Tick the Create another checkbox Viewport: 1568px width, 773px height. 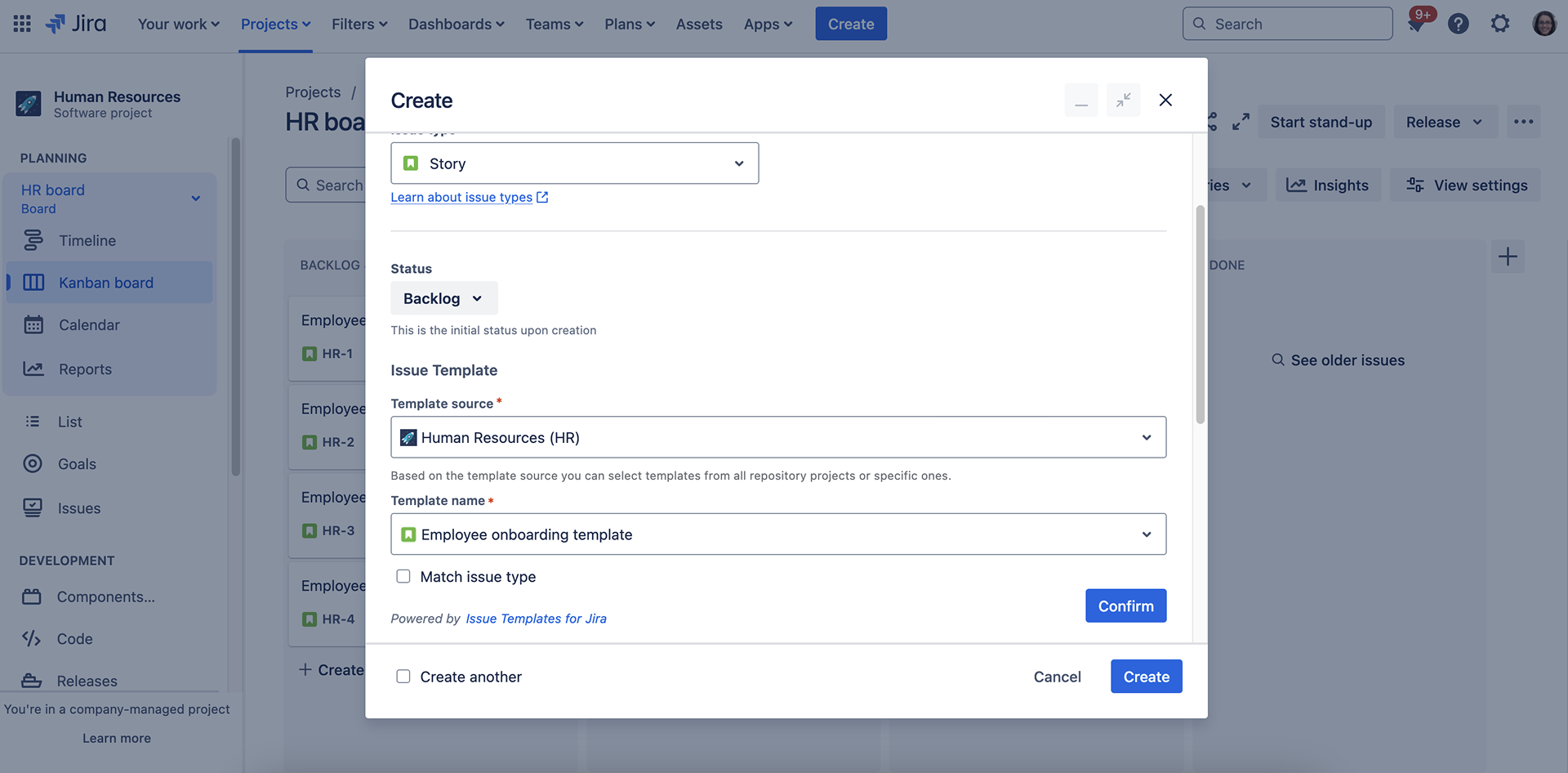tap(403, 676)
